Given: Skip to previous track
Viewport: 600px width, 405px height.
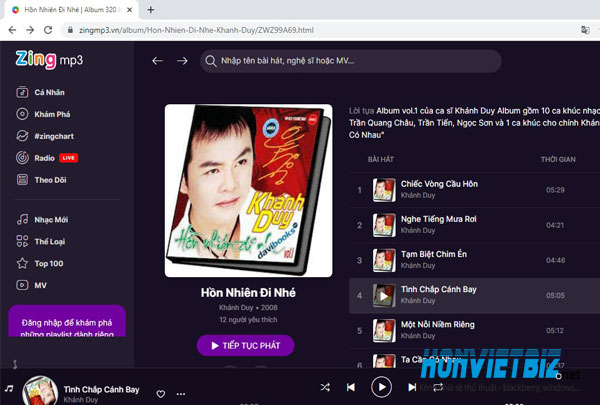Looking at the screenshot, I should pyautogui.click(x=351, y=387).
